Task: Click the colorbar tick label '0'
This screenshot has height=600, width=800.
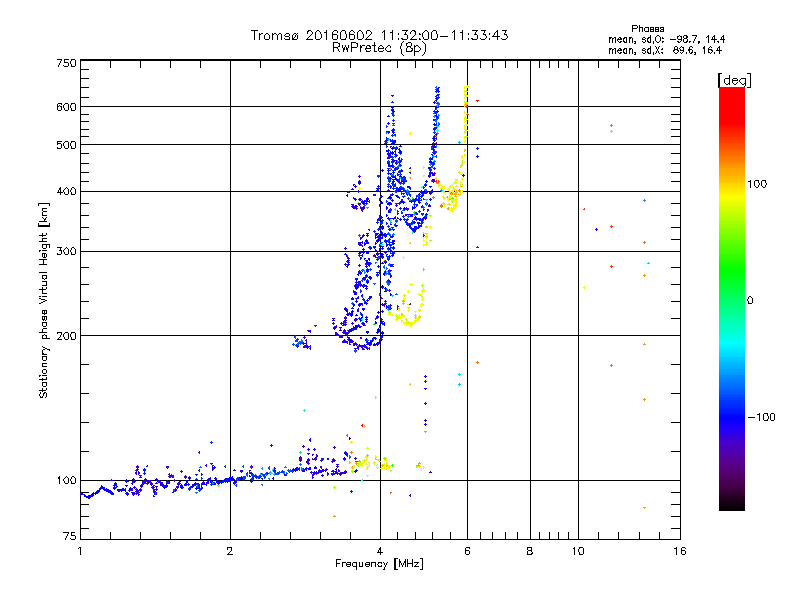Action: click(x=750, y=300)
